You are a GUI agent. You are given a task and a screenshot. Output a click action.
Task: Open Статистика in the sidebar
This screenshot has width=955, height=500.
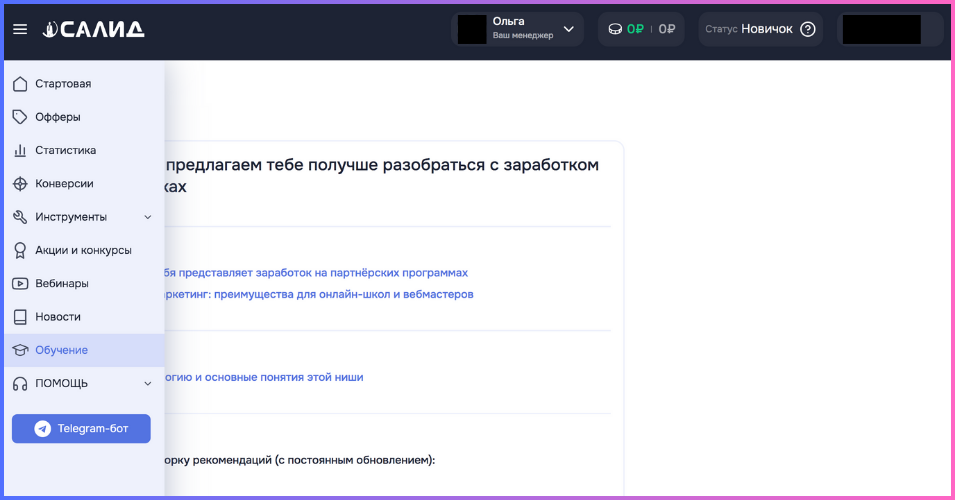[x=84, y=150]
